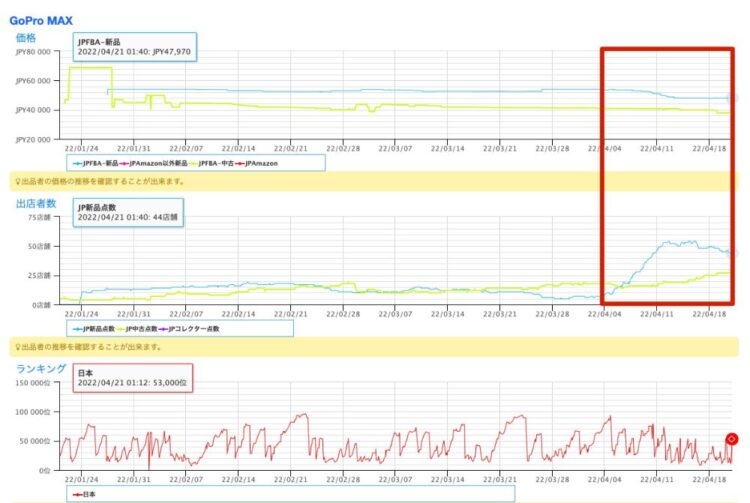Click the JPY20 000 axis label

(x=33, y=140)
